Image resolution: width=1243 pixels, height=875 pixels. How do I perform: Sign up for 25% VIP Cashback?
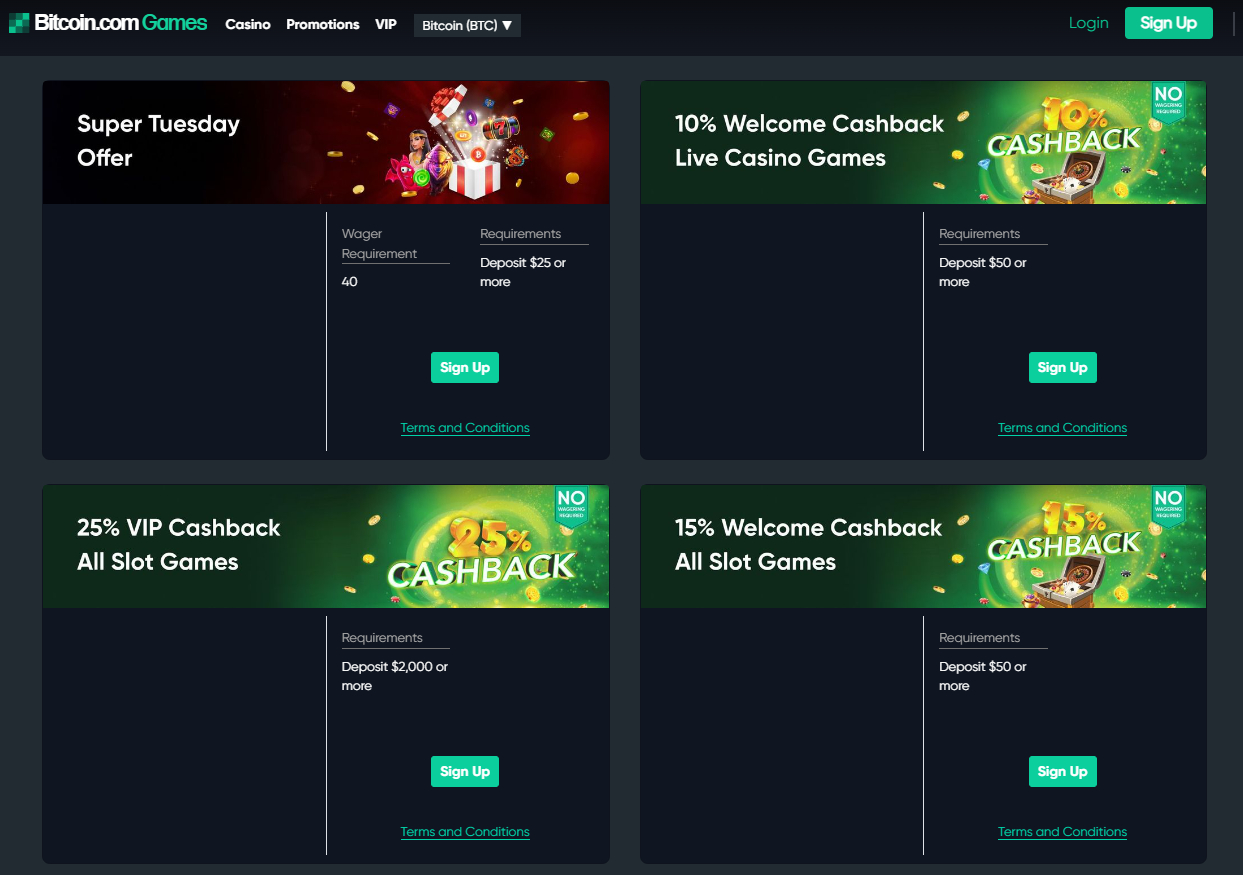(465, 771)
